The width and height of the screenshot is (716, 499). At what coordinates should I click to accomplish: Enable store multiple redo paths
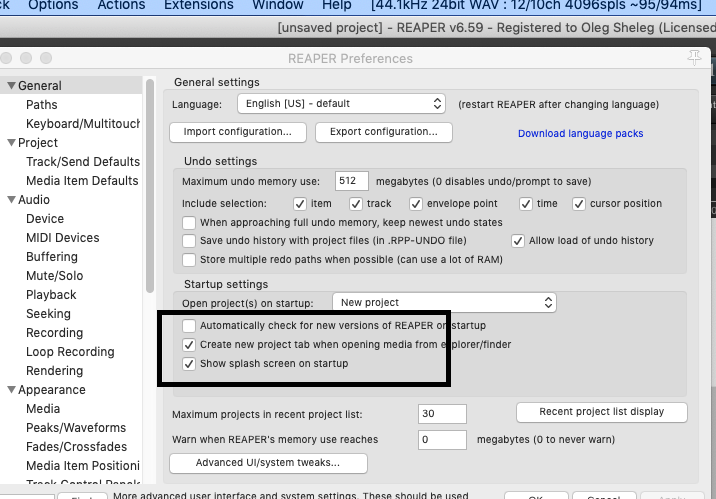pyautogui.click(x=189, y=260)
